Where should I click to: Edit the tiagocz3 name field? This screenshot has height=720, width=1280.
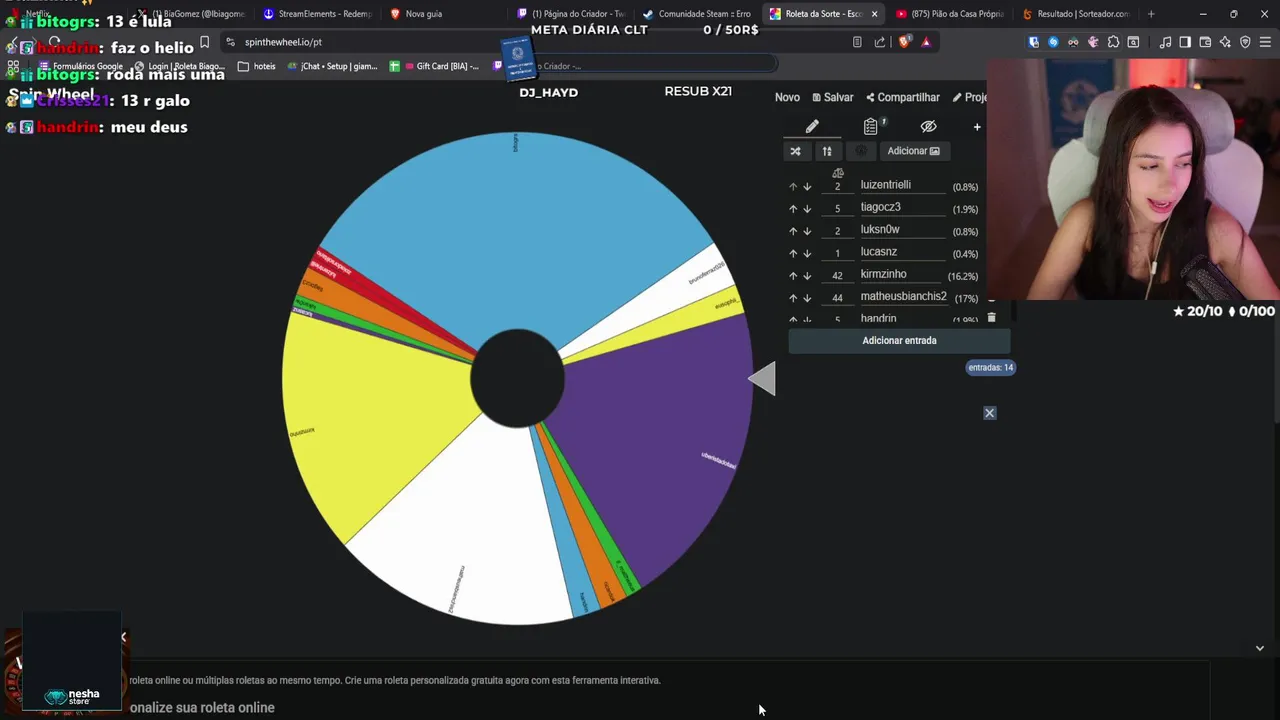coord(903,207)
